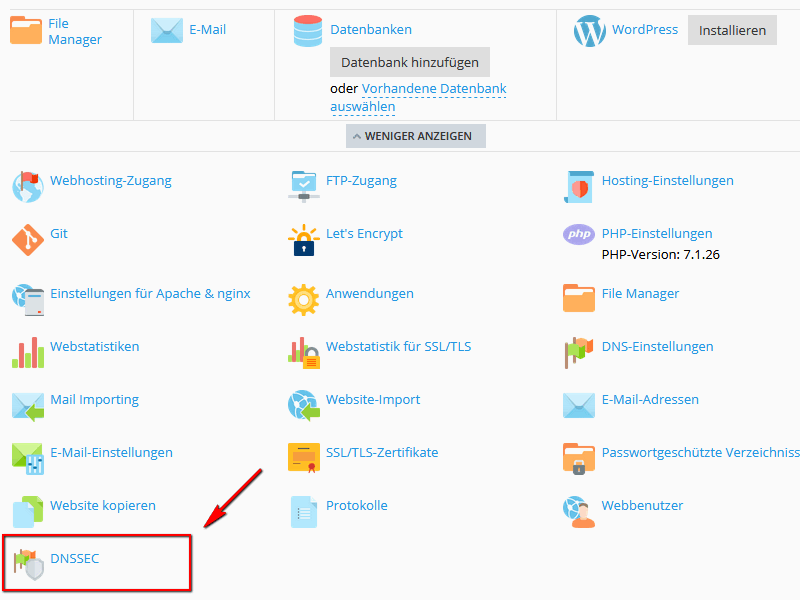
Task: Click the PHP-Einstellungen icon
Action: click(578, 235)
